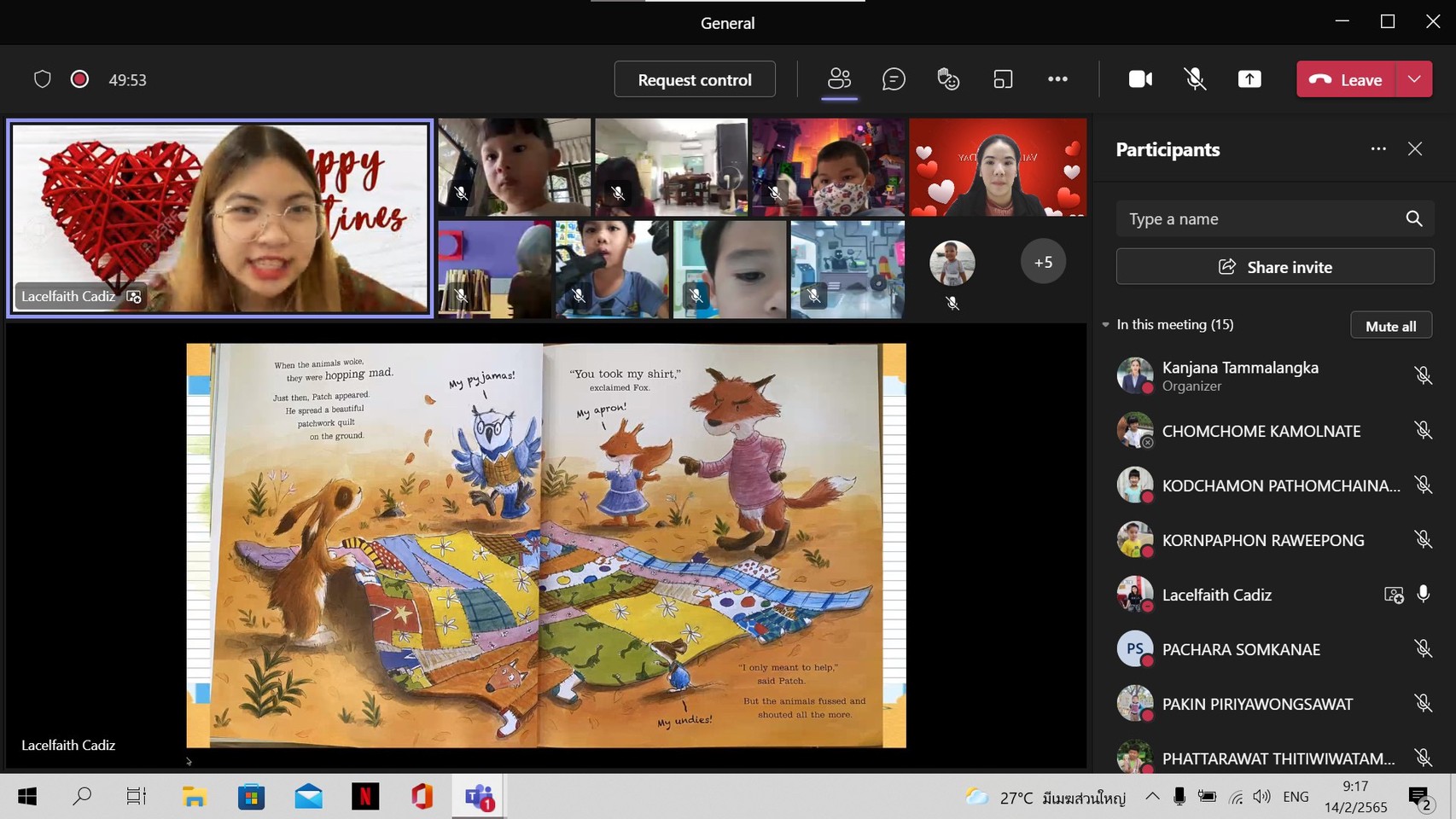Click the PS avatar of Pachara Somkanae
Screen dimensions: 1456x819
click(1135, 649)
